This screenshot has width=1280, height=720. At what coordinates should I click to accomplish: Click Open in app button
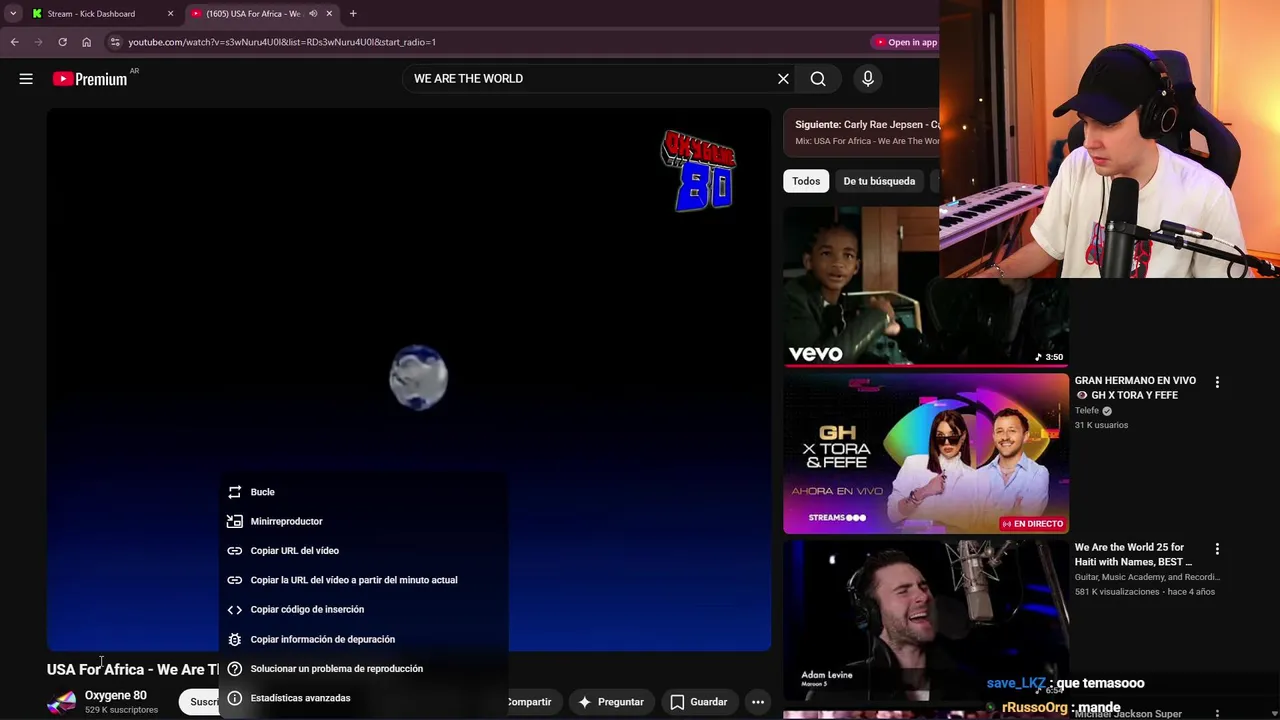[x=906, y=42]
